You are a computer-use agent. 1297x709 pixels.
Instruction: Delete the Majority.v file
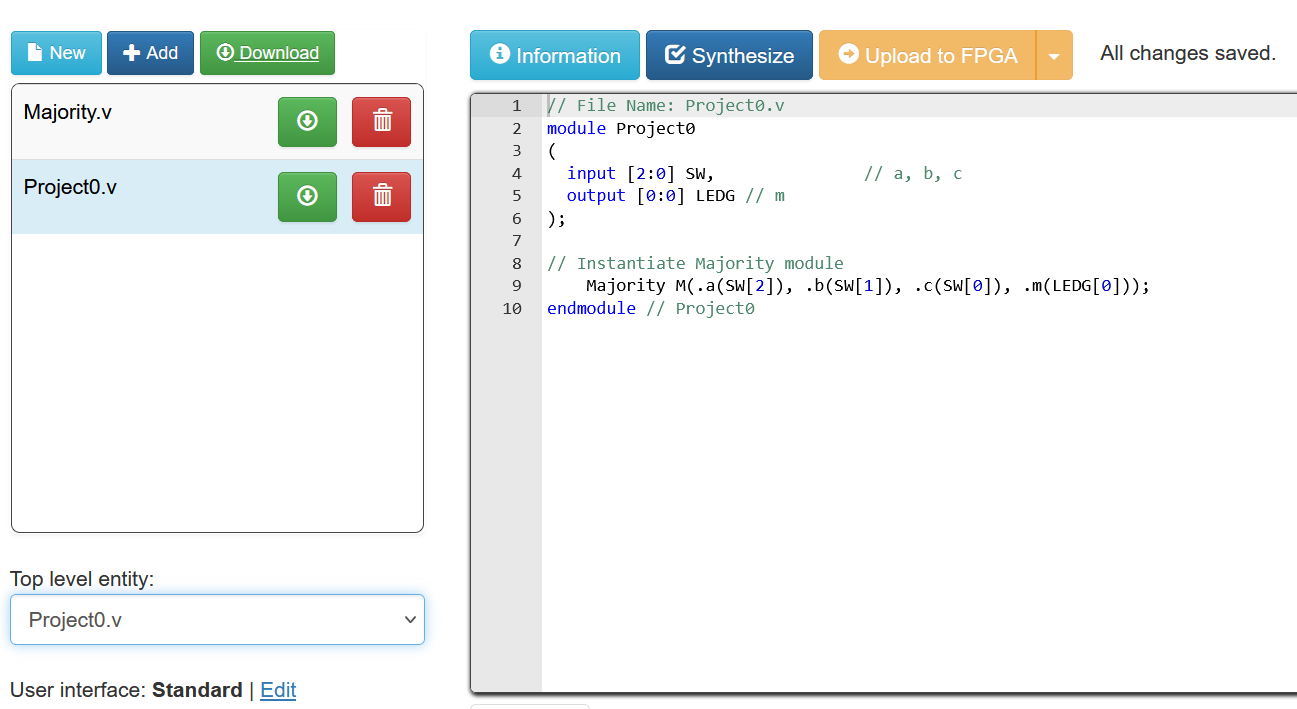click(381, 122)
